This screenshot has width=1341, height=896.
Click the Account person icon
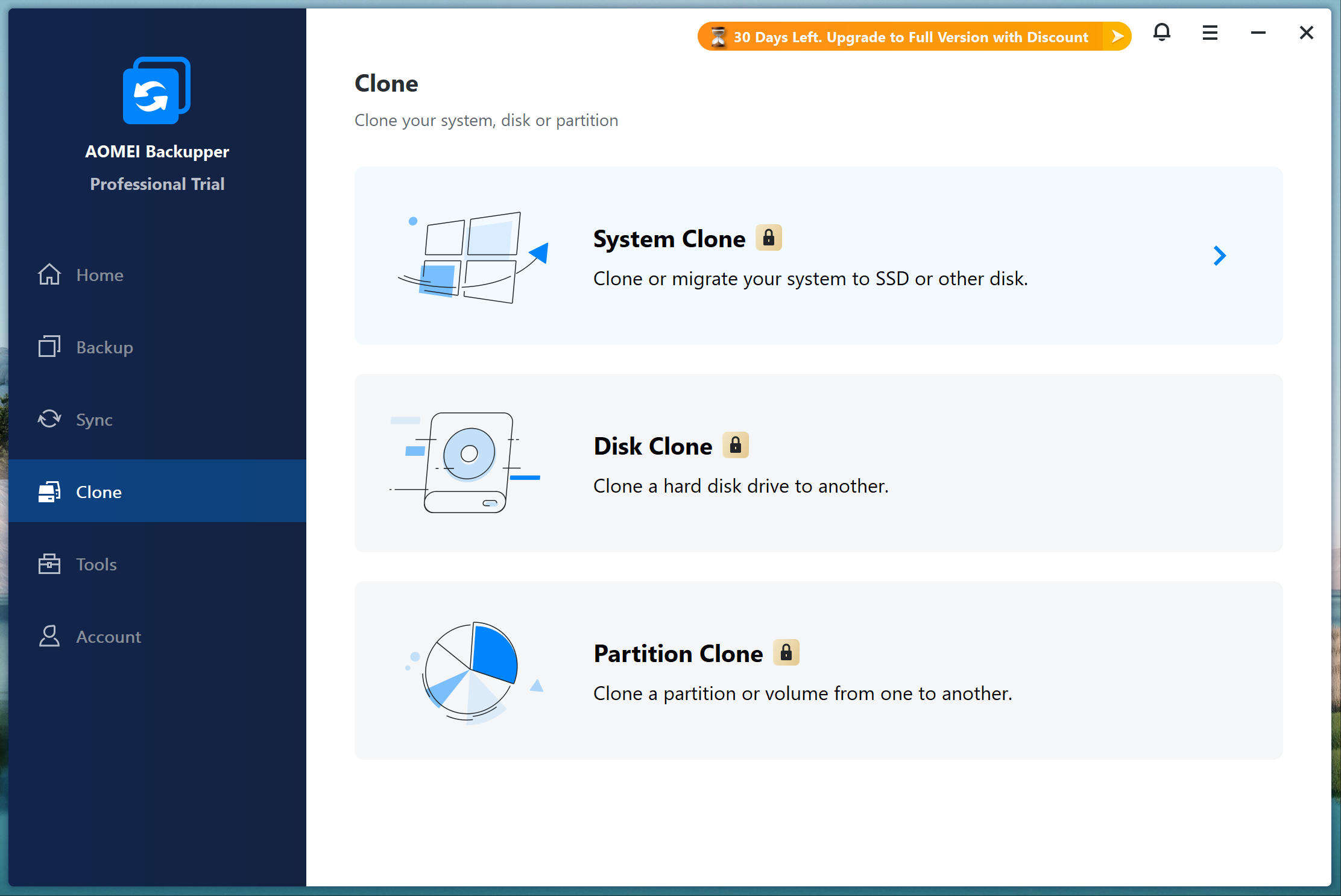pyautogui.click(x=49, y=636)
